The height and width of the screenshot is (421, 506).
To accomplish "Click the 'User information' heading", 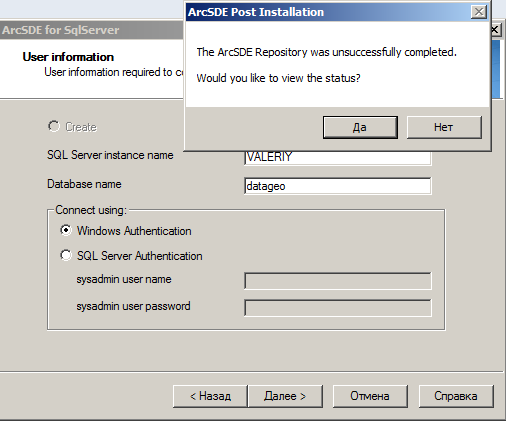I will pyautogui.click(x=68, y=57).
